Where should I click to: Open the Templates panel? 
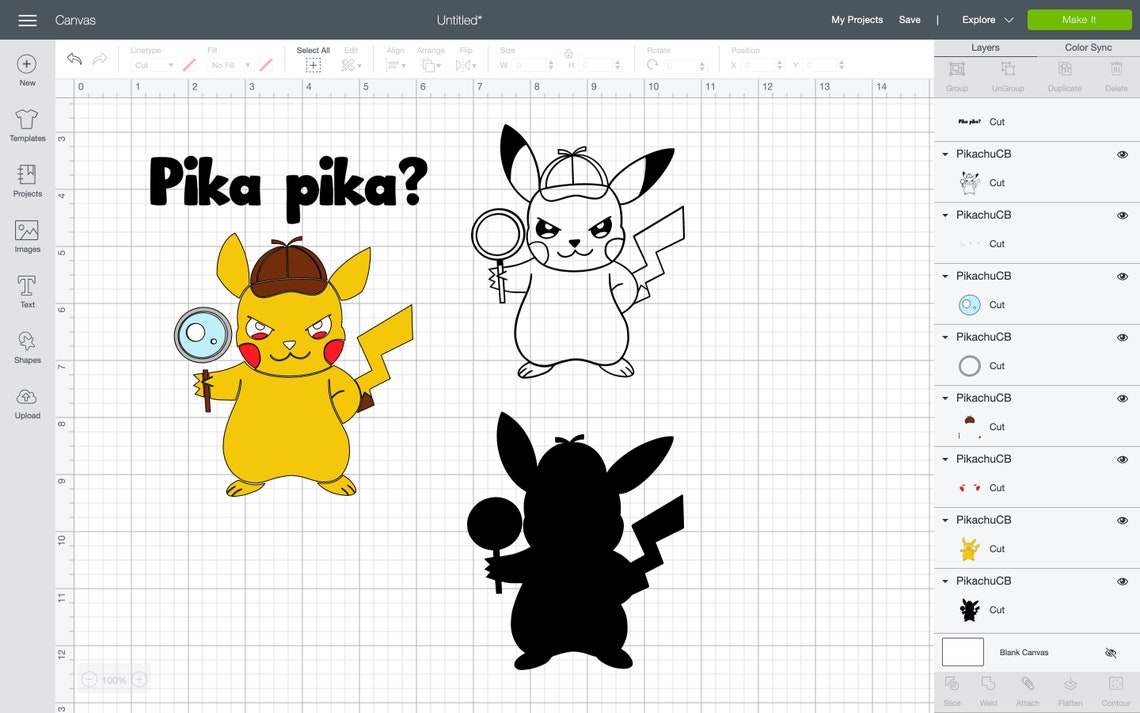pos(27,125)
